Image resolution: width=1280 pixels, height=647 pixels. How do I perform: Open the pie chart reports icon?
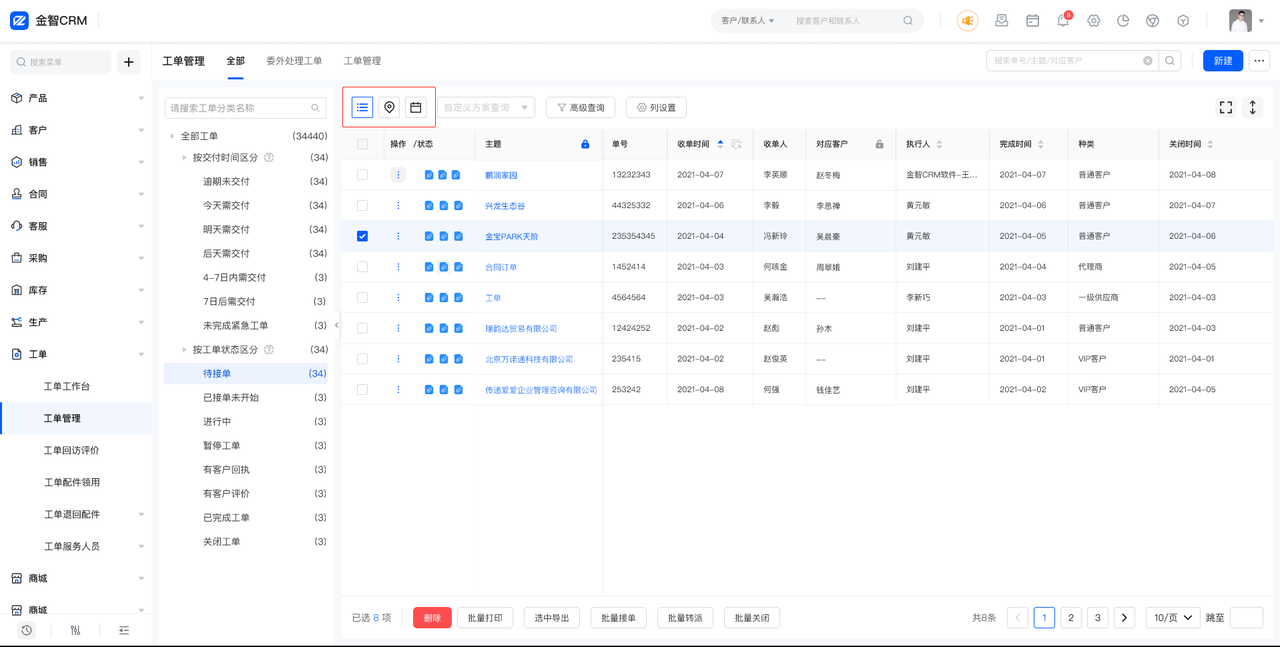point(1123,21)
